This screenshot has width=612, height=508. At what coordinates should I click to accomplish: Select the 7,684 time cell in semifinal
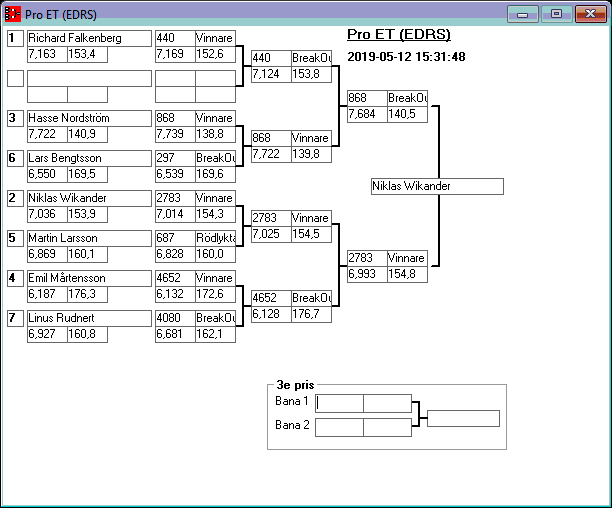pyautogui.click(x=366, y=114)
